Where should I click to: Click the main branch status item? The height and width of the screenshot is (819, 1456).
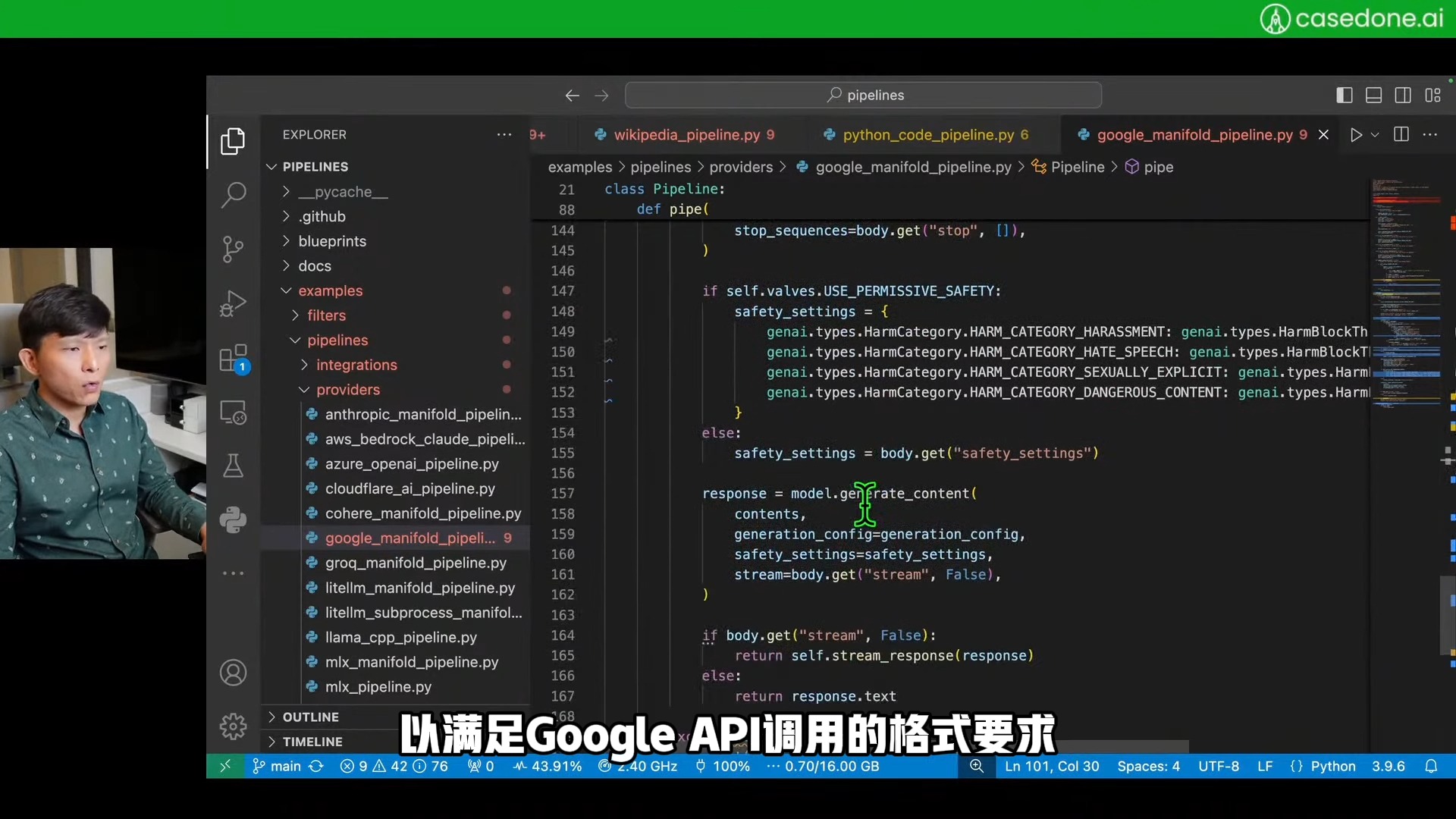coord(278,767)
